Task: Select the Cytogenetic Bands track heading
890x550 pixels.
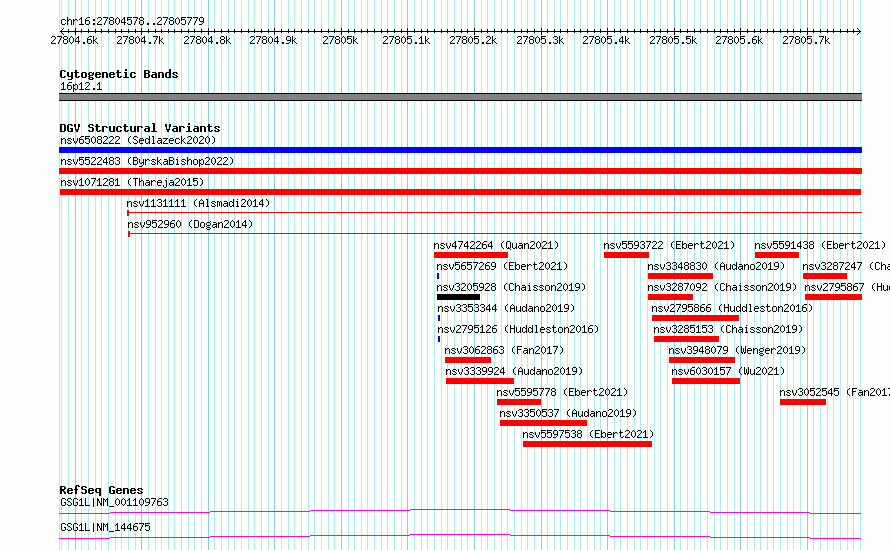Action: click(118, 74)
